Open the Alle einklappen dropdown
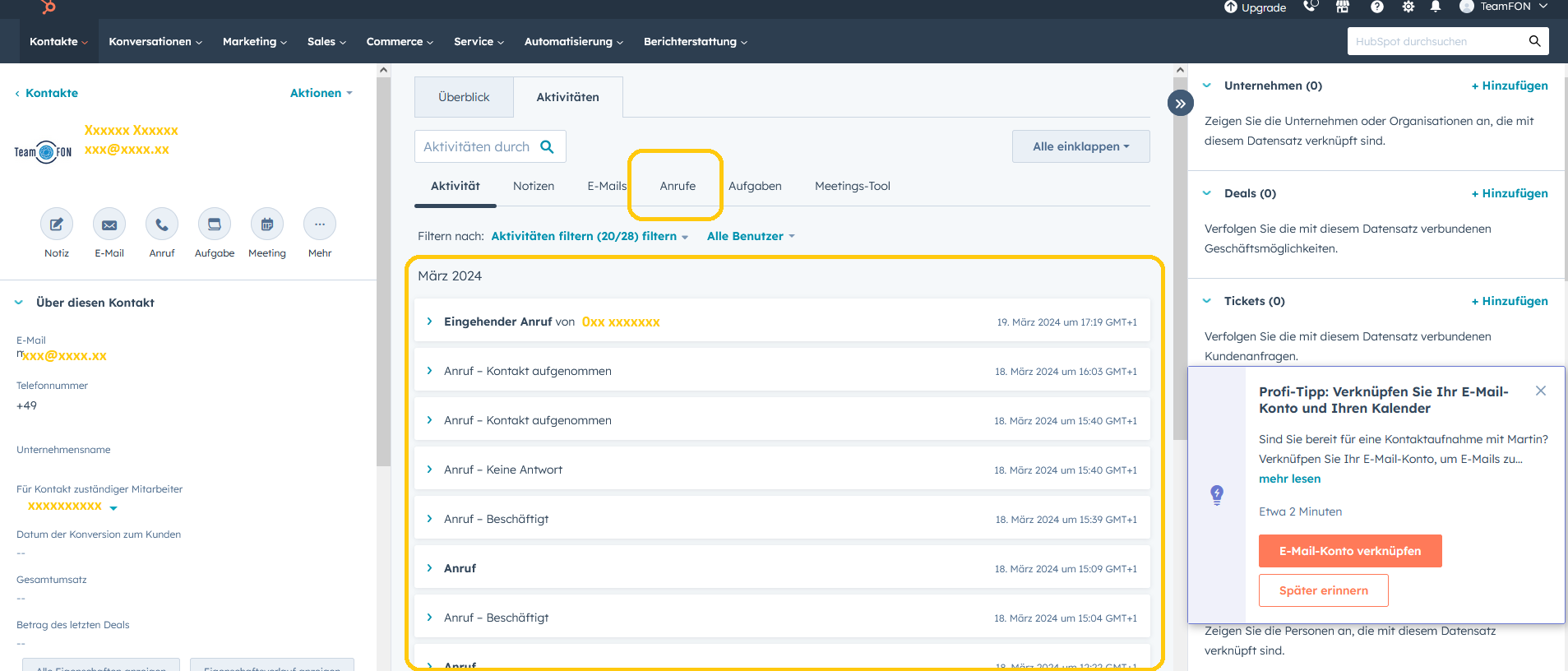 click(1080, 146)
